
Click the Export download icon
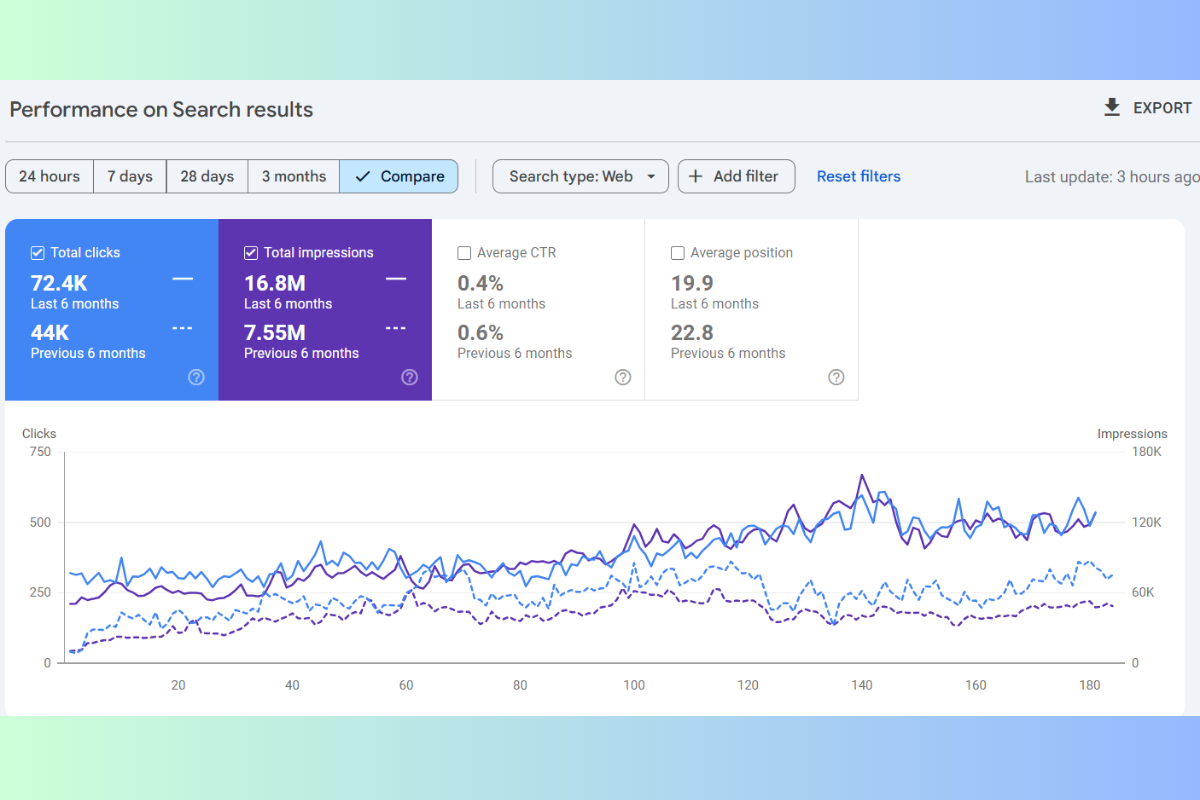[x=1112, y=108]
